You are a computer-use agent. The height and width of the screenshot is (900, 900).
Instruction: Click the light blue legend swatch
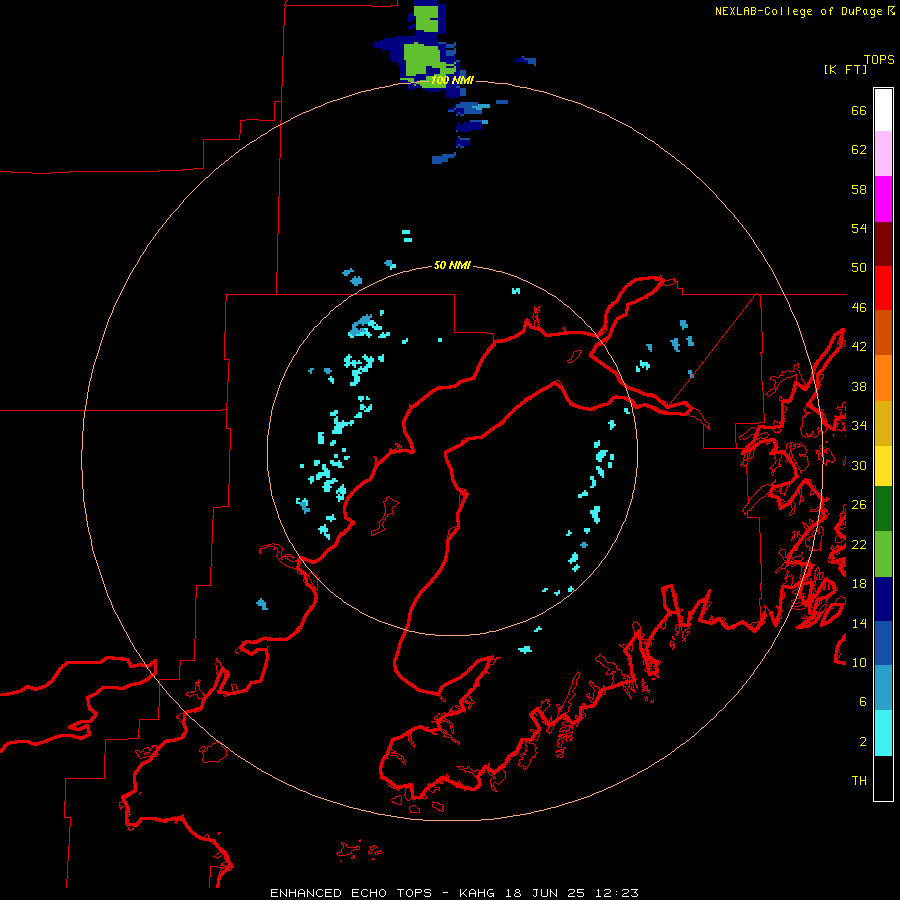point(883,688)
